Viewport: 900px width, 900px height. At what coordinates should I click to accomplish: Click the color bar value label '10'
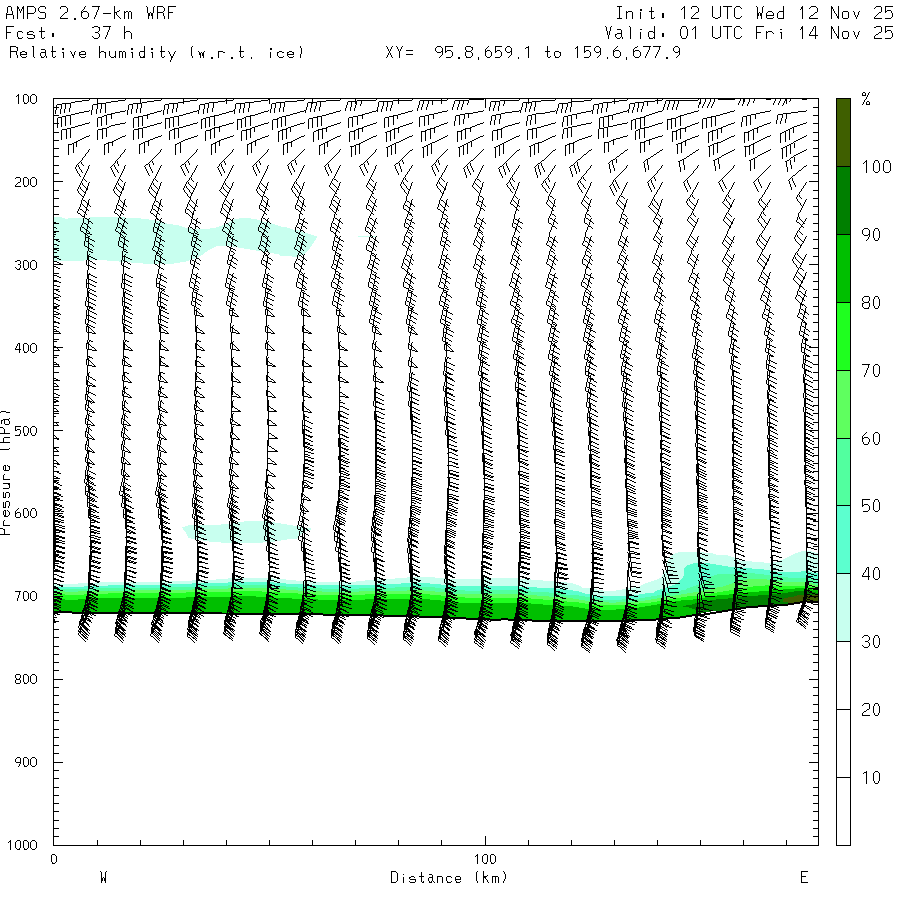pos(871,778)
